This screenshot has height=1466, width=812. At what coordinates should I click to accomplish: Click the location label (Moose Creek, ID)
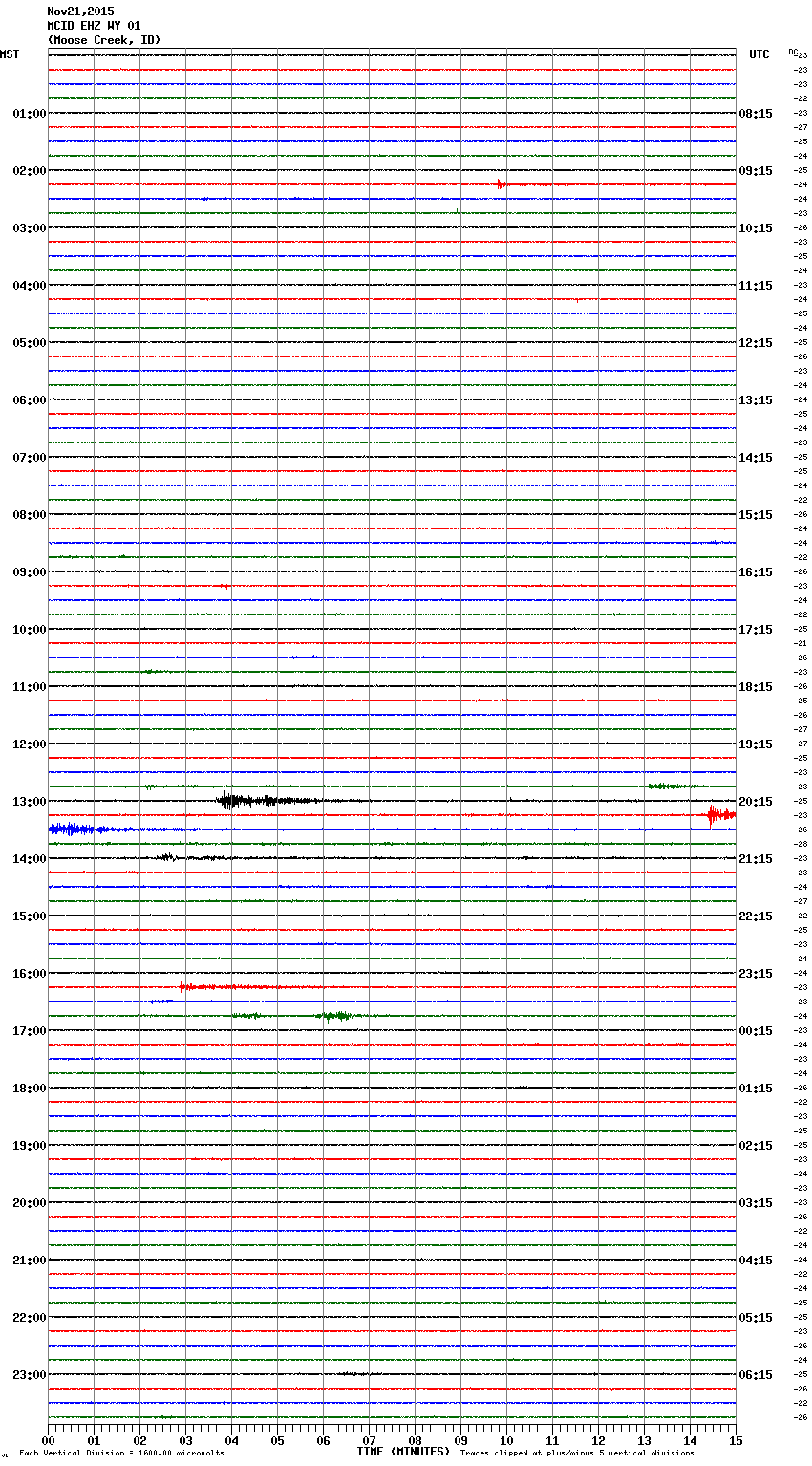pos(104,40)
